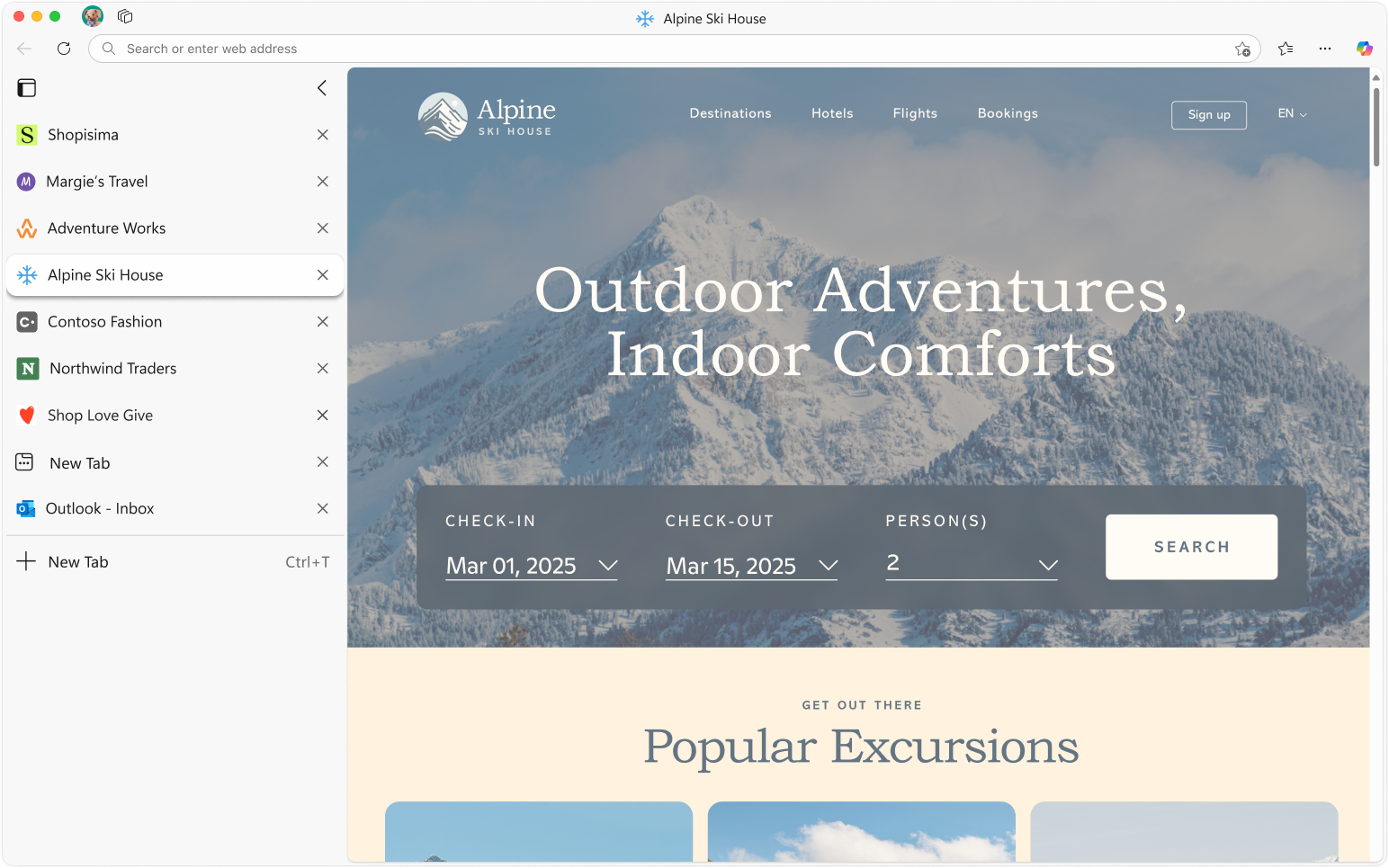Click the Outlook favicon in tab list
Image resolution: width=1389 pixels, height=868 pixels.
pos(26,509)
